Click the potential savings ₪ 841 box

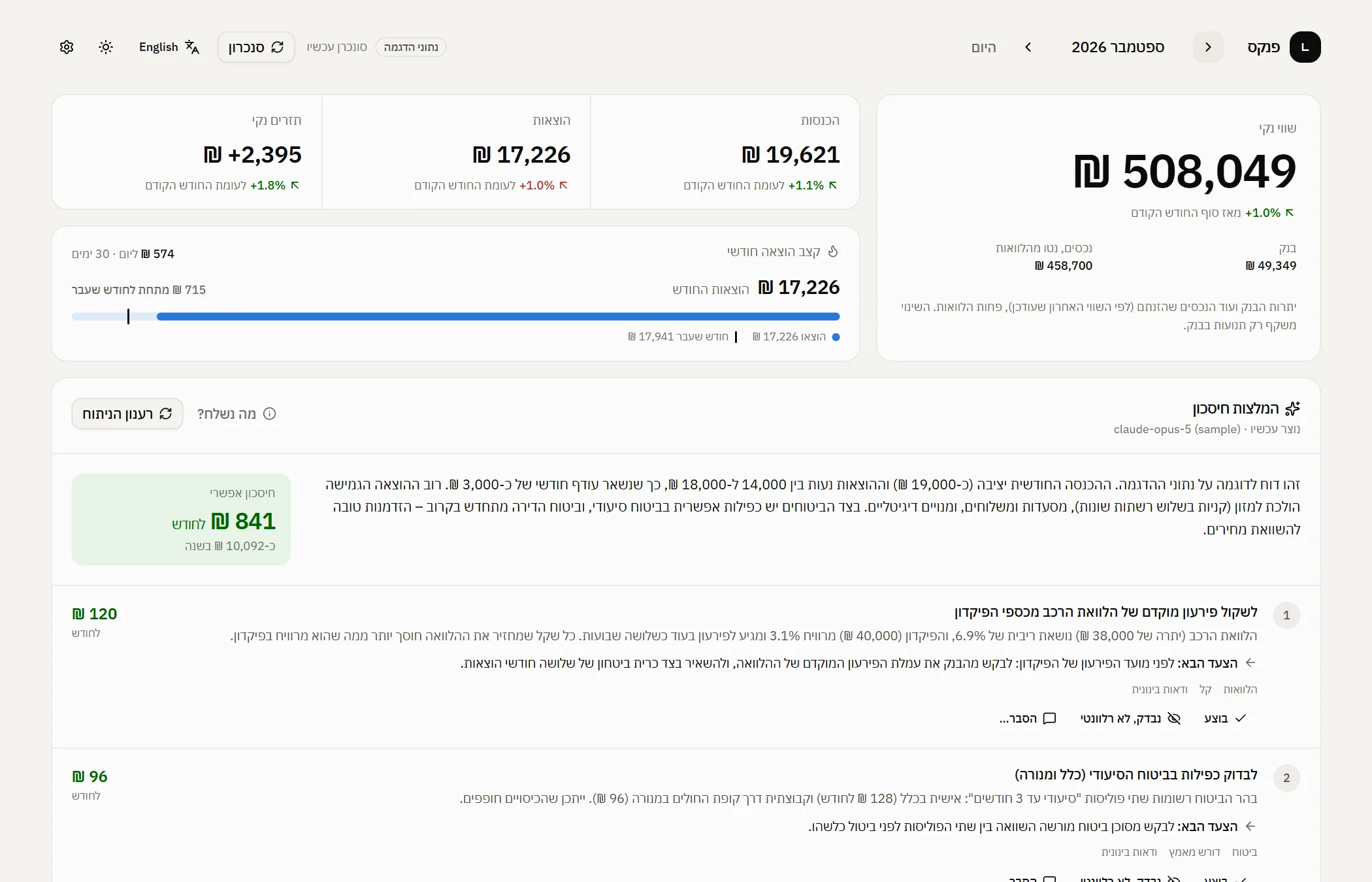point(181,519)
